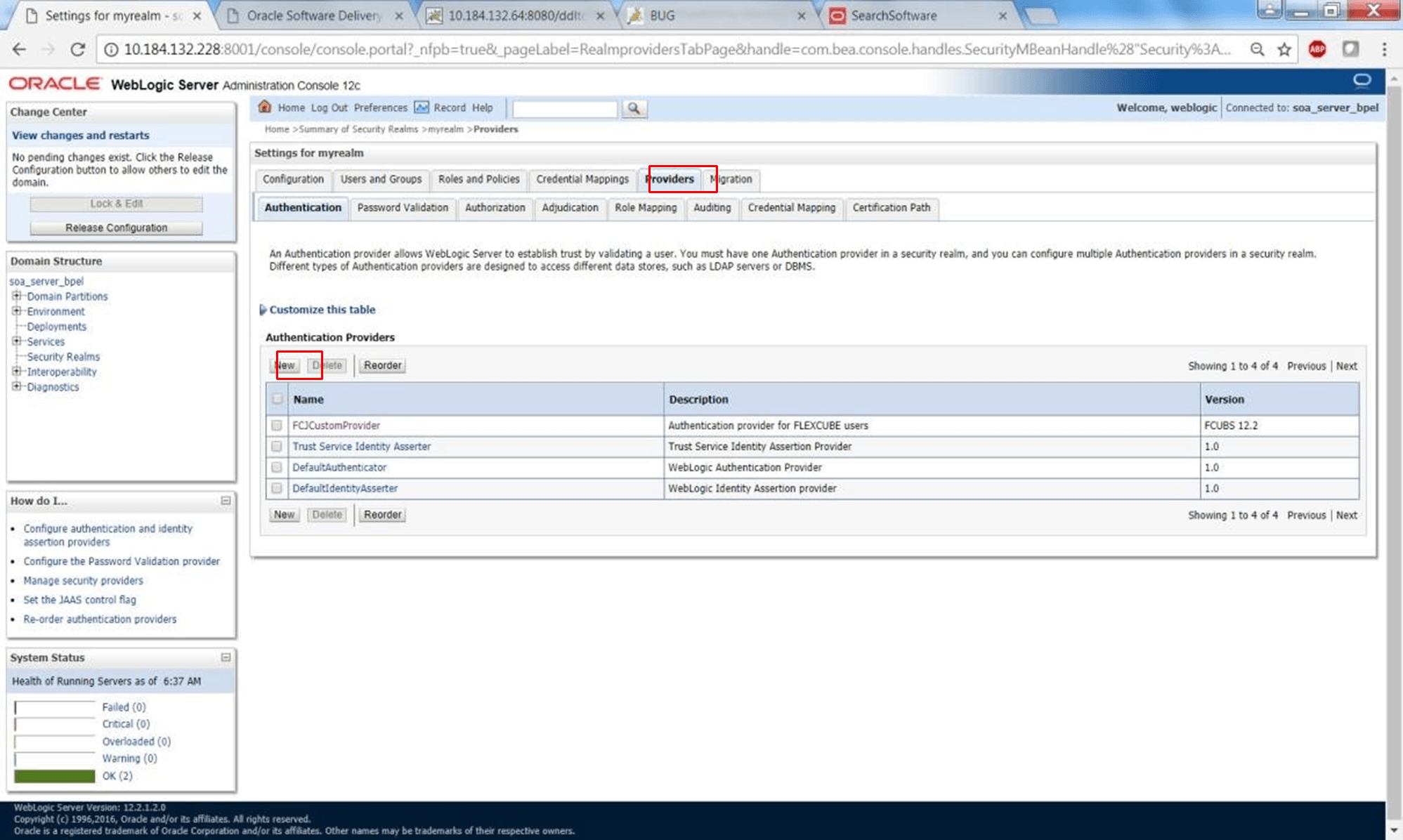Expand the Environment tree node
This screenshot has height=840, width=1403.
click(x=16, y=311)
